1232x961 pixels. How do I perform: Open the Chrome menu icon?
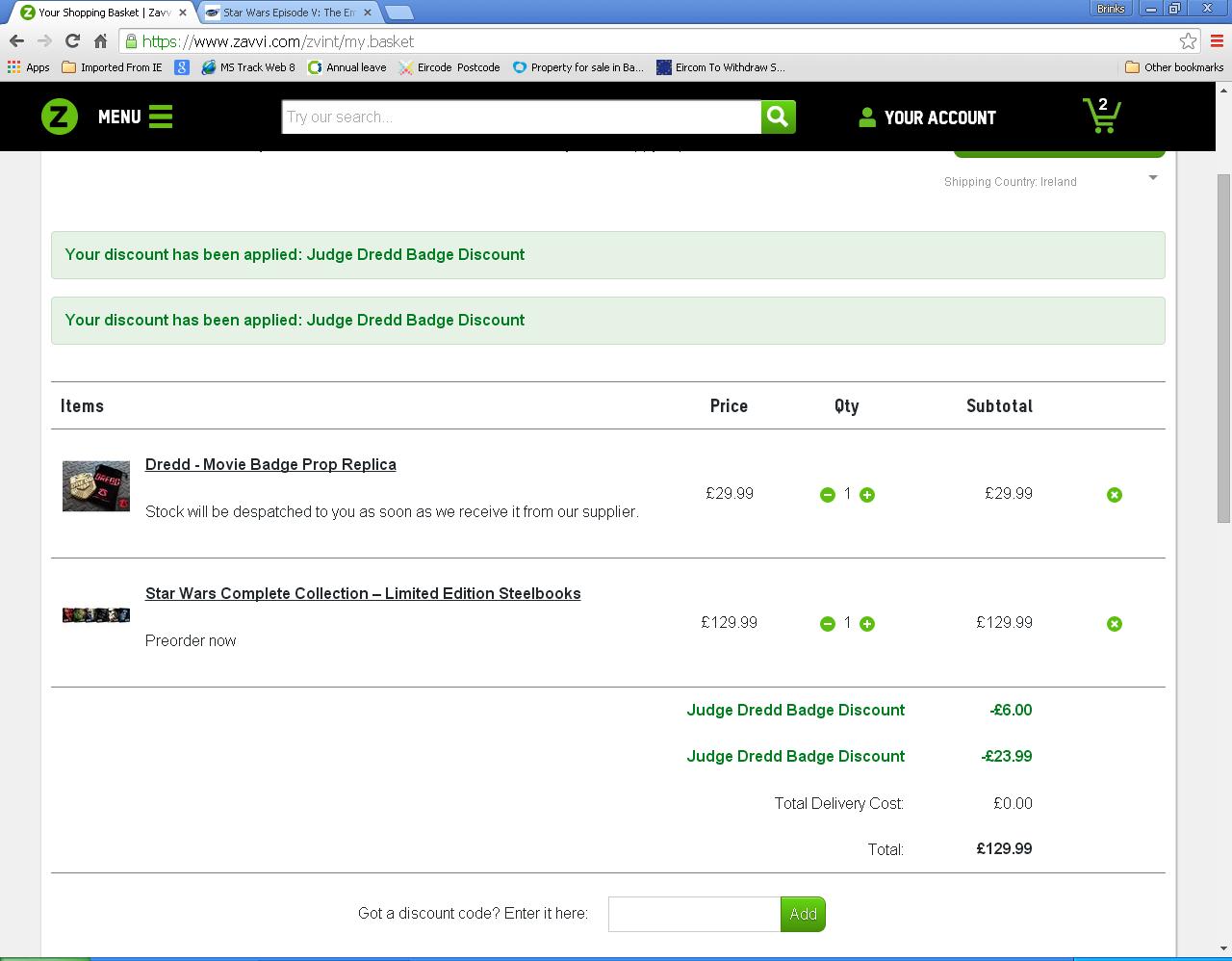pyautogui.click(x=1217, y=41)
